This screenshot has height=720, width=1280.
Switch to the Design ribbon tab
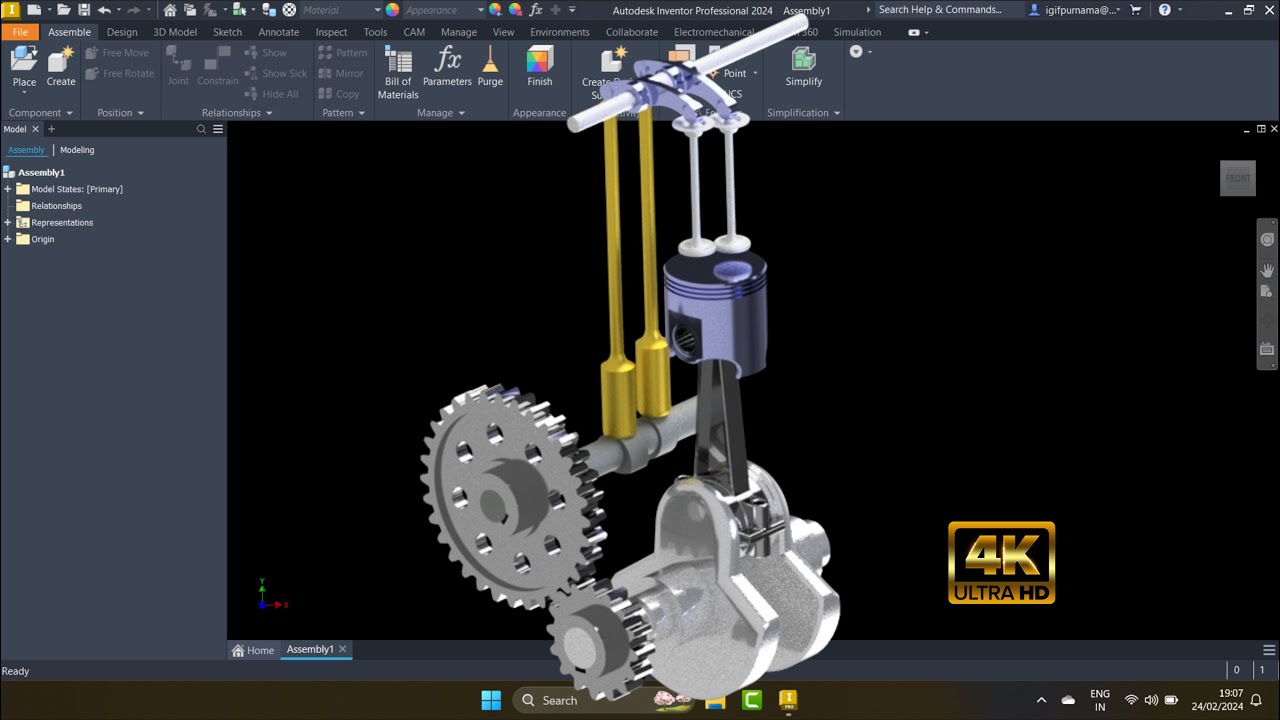click(x=122, y=32)
